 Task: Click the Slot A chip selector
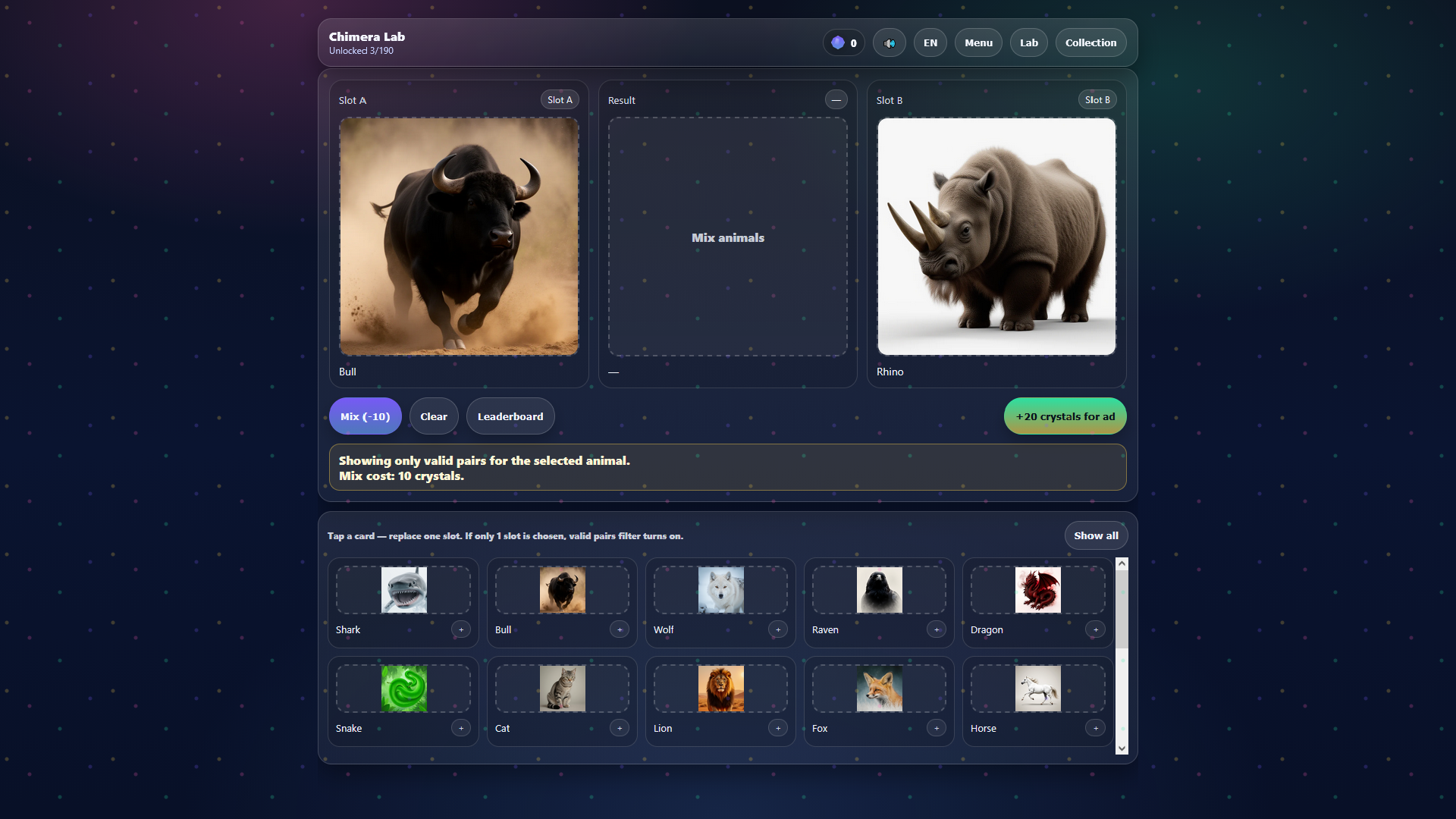[x=559, y=99]
